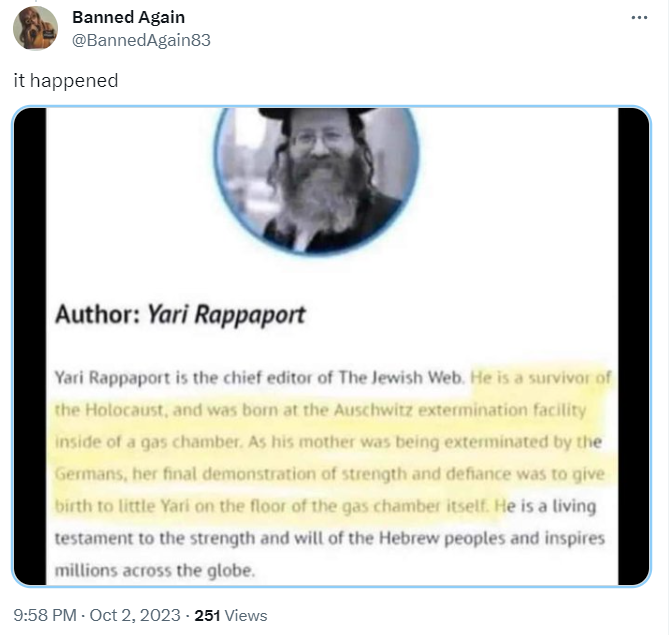The image size is (671, 635).
Task: Click the right black bar of image
Action: [634, 346]
